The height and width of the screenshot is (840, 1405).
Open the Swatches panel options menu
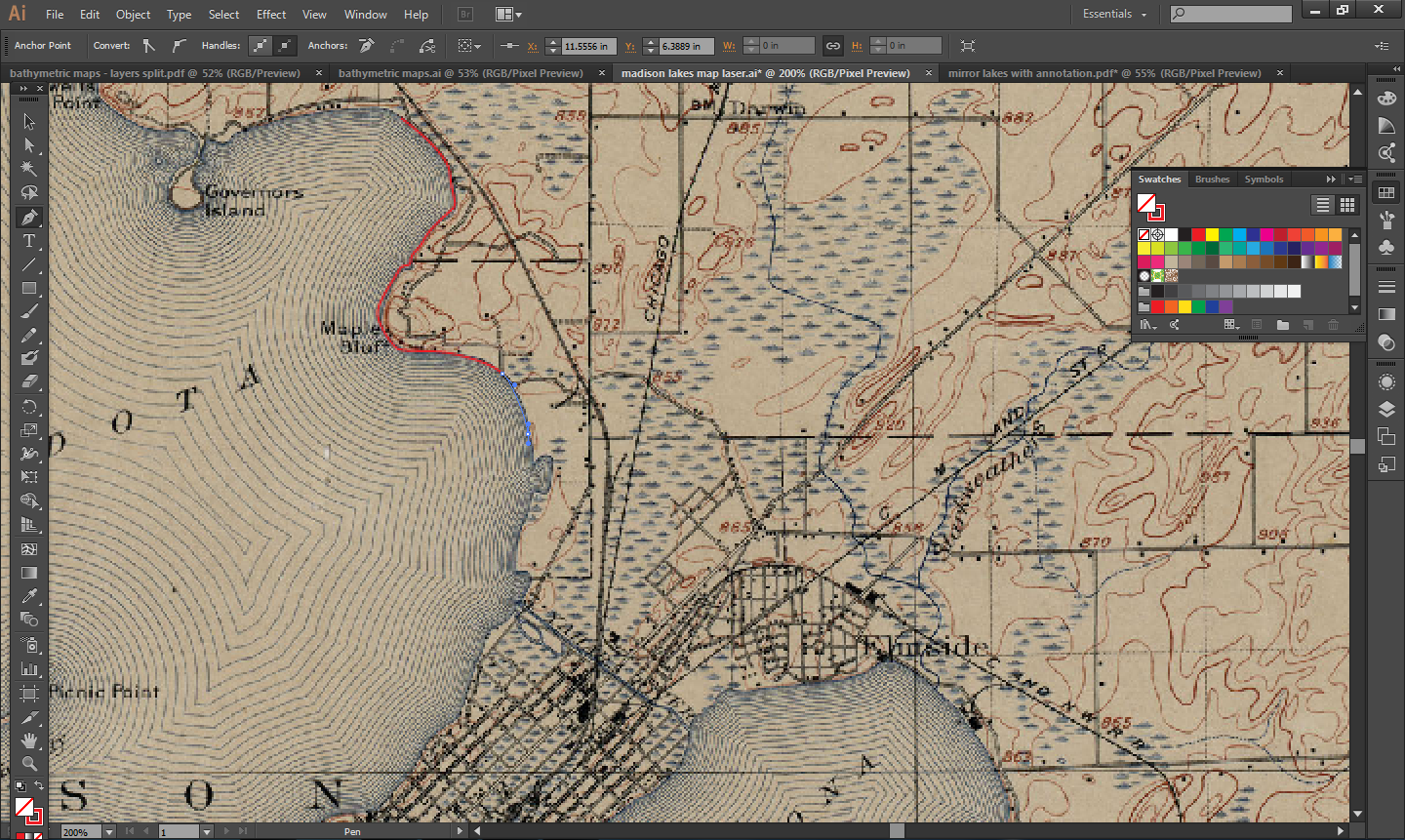click(1355, 180)
